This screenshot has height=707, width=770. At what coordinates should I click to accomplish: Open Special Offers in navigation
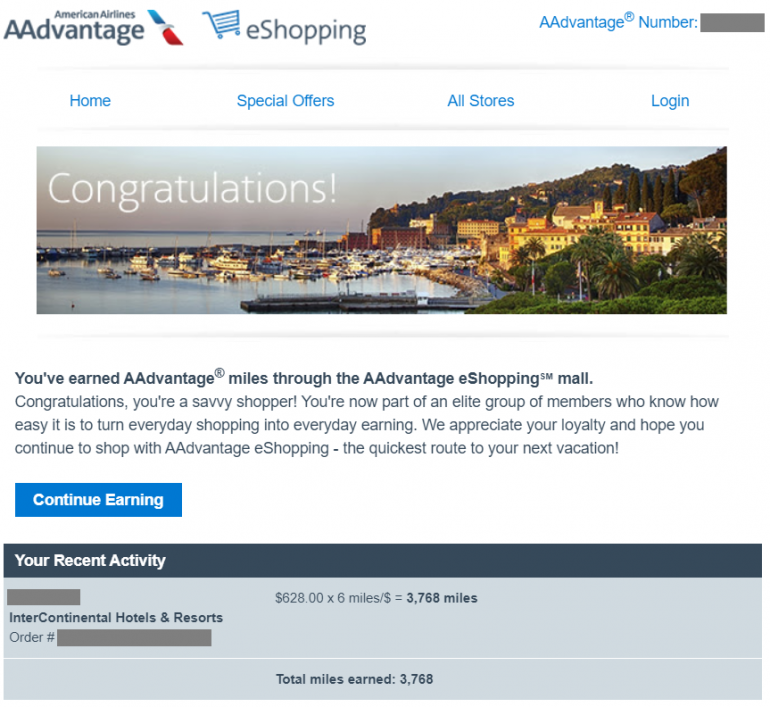tap(285, 101)
